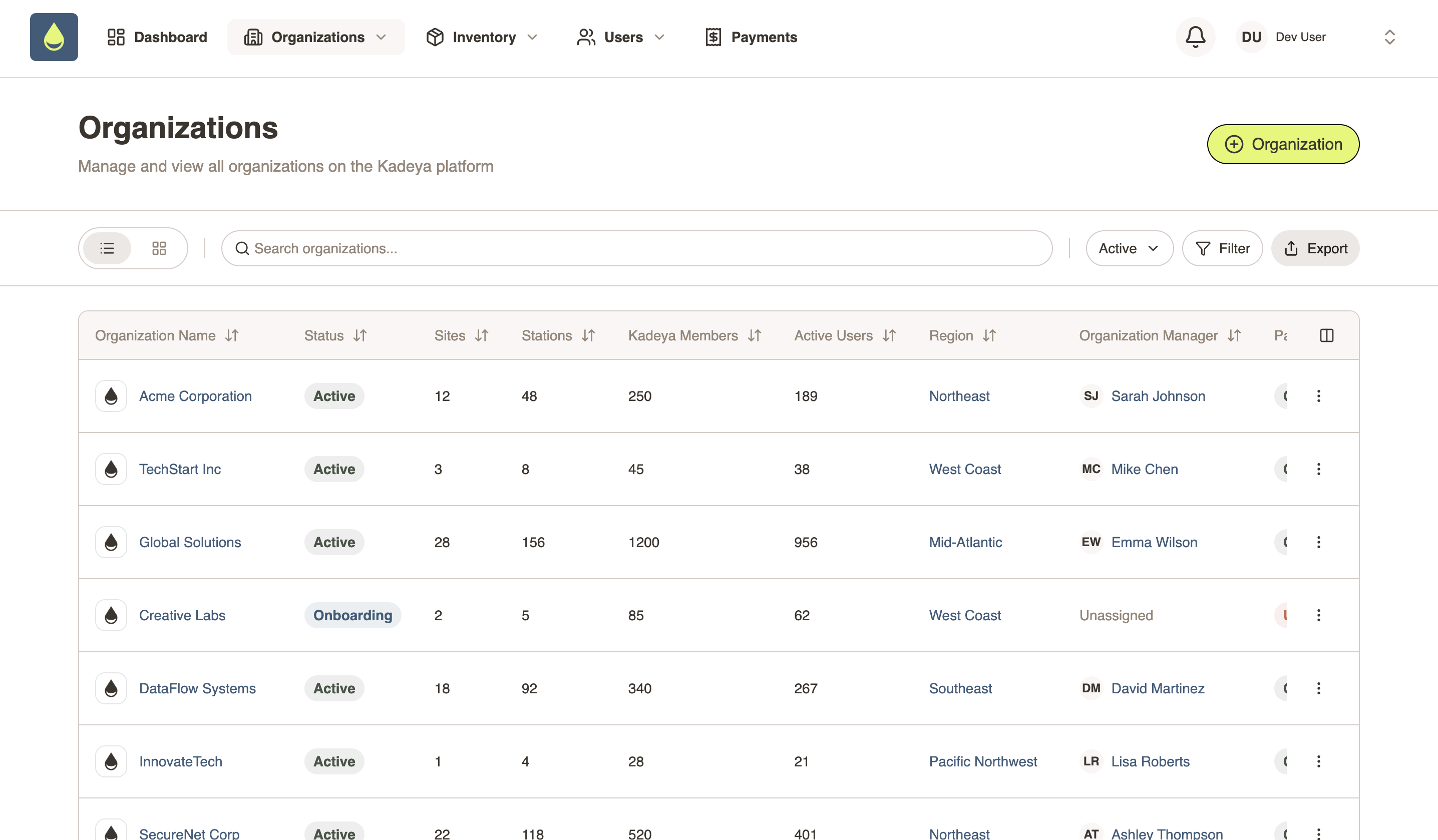Export the organizations list
The height and width of the screenshot is (840, 1438).
click(x=1315, y=248)
